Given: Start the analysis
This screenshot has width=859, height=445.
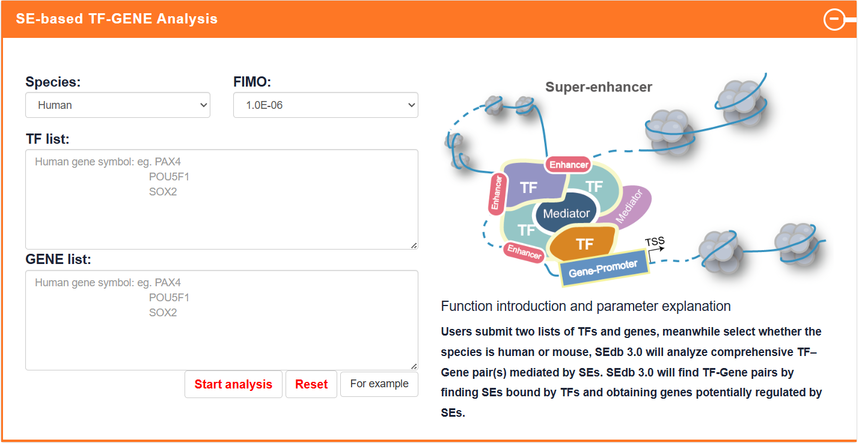Looking at the screenshot, I should (233, 384).
